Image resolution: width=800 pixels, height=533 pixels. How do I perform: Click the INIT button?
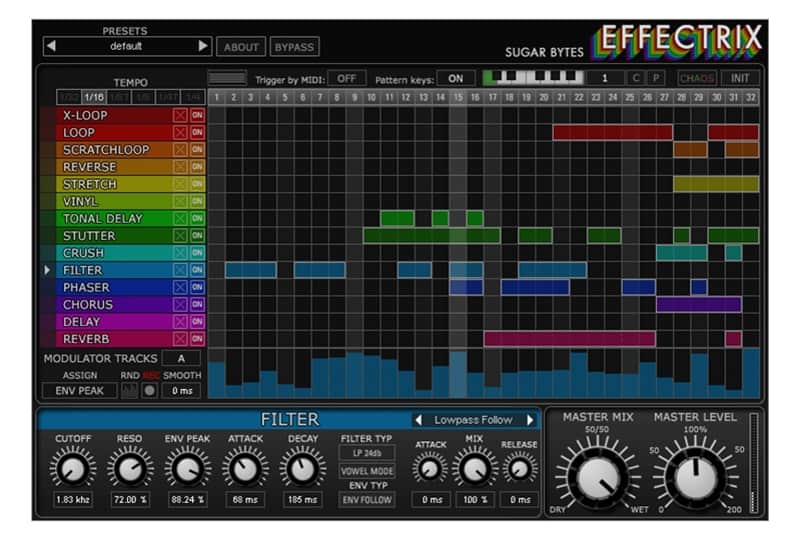740,78
